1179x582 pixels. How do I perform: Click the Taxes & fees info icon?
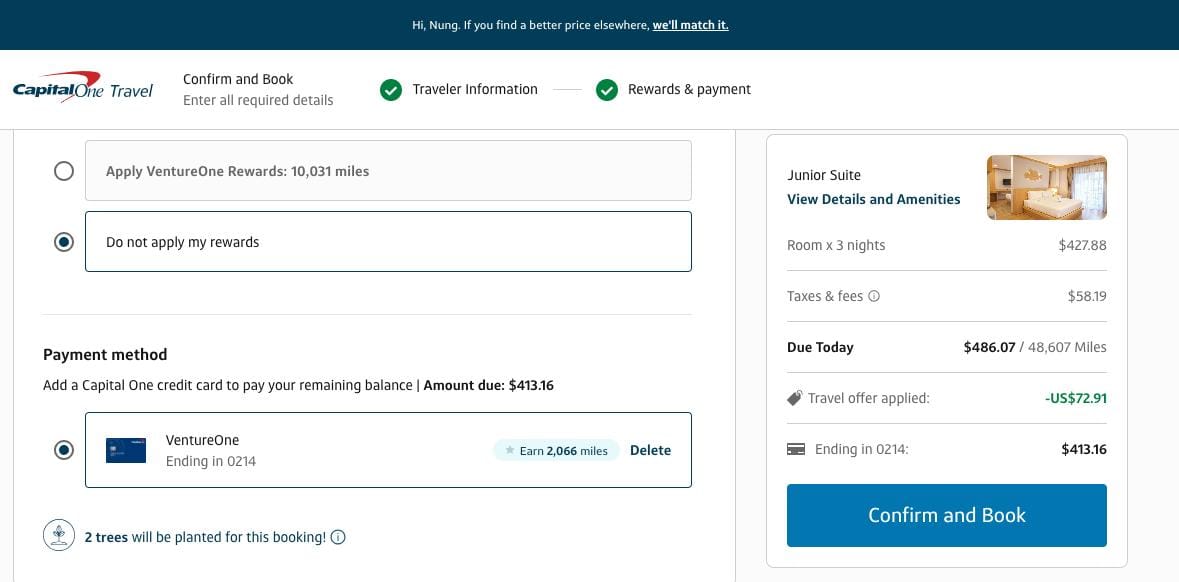pos(874,296)
